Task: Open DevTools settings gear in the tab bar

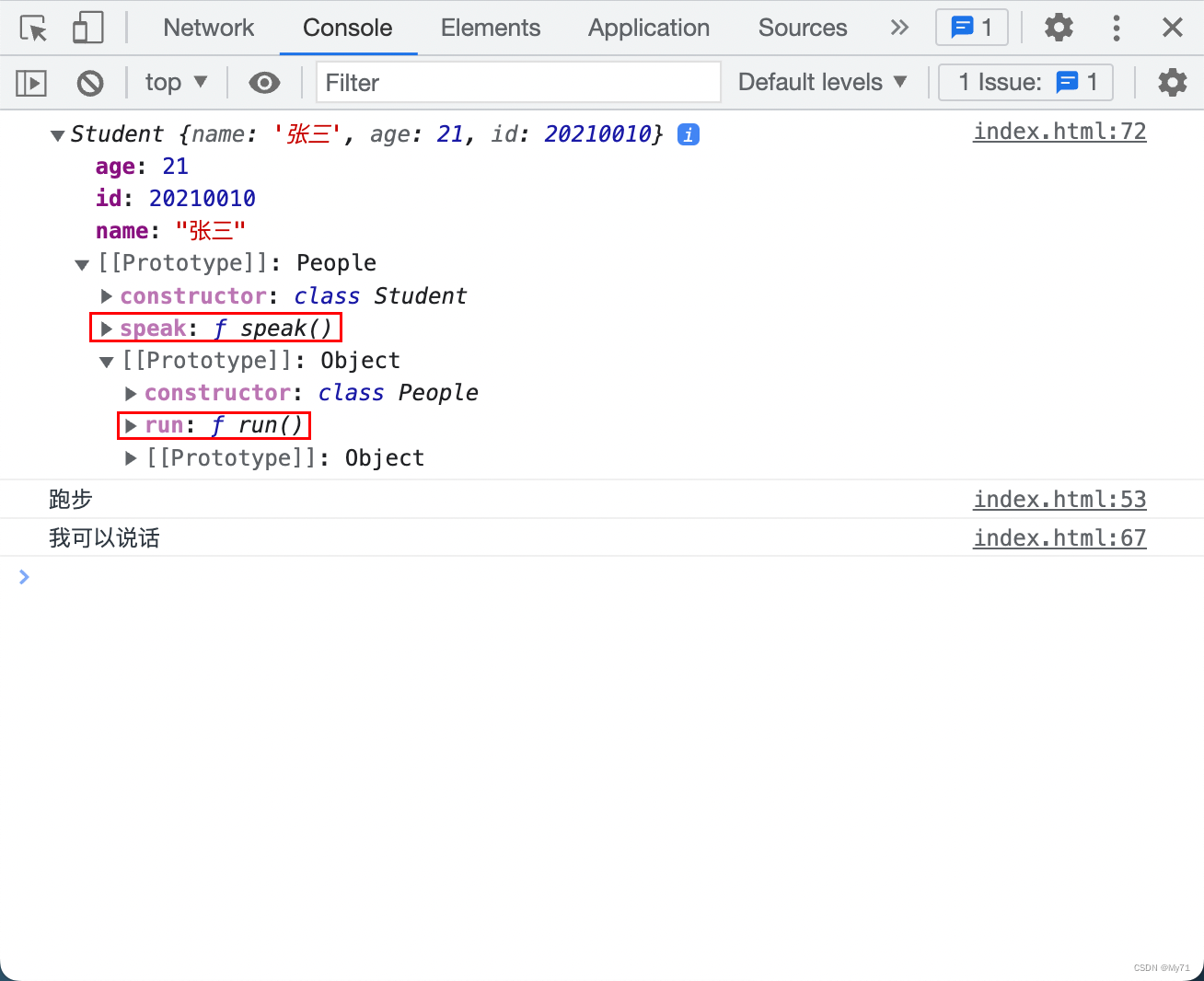Action: tap(1059, 28)
